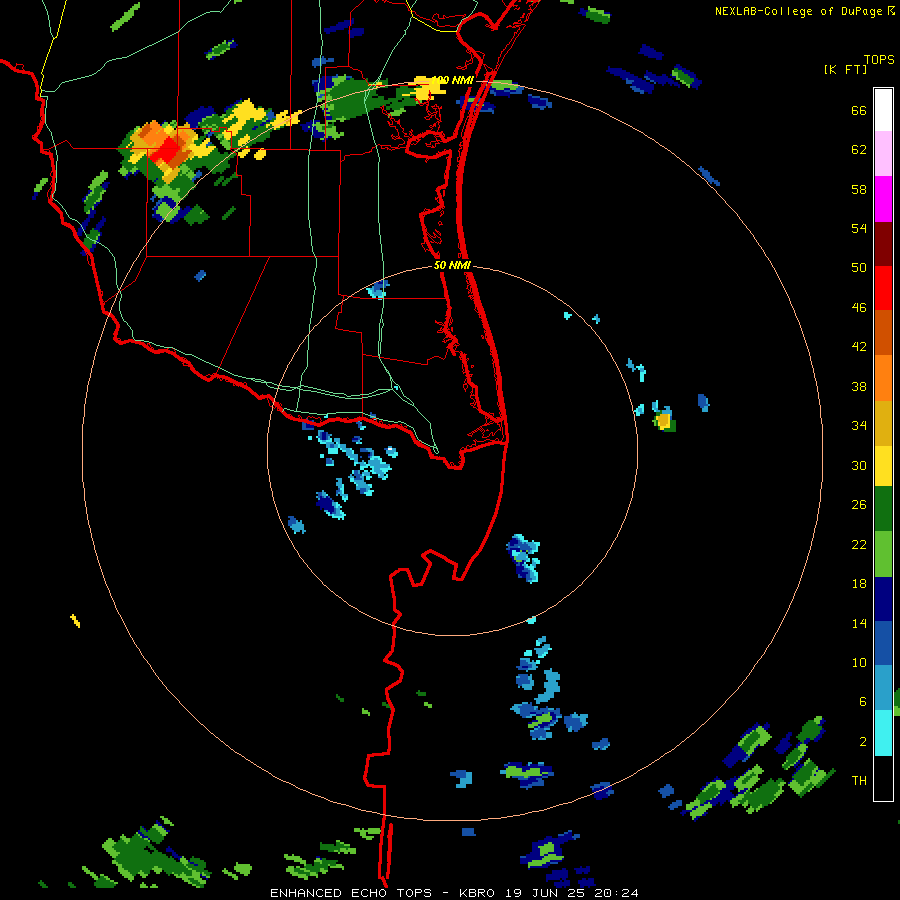
Task: Pick the dark orange legend swatch
Action: point(883,332)
